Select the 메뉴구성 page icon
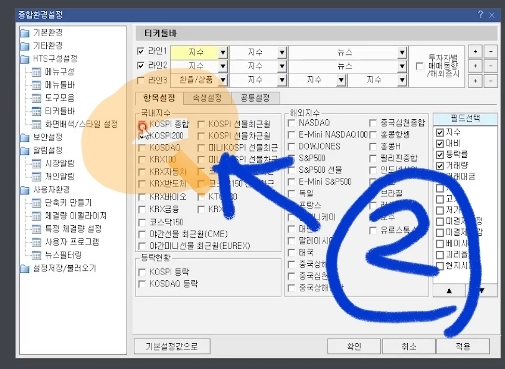505x369 pixels. (36, 72)
